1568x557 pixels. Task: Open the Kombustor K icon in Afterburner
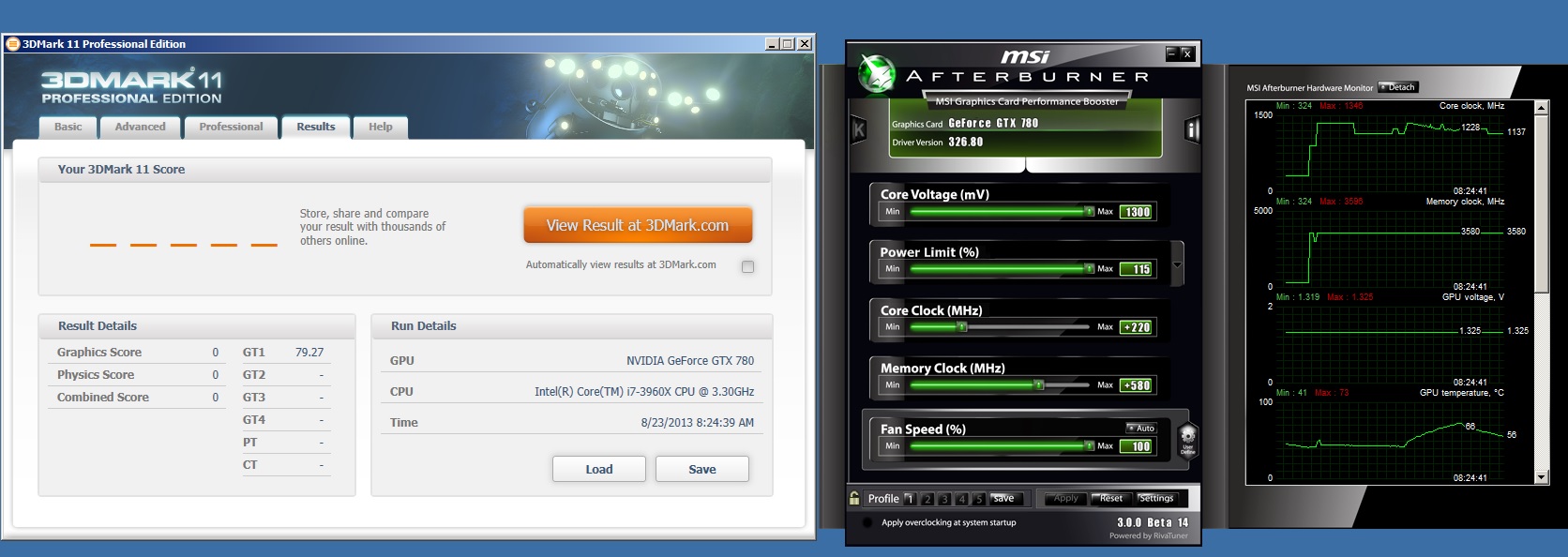[x=858, y=130]
